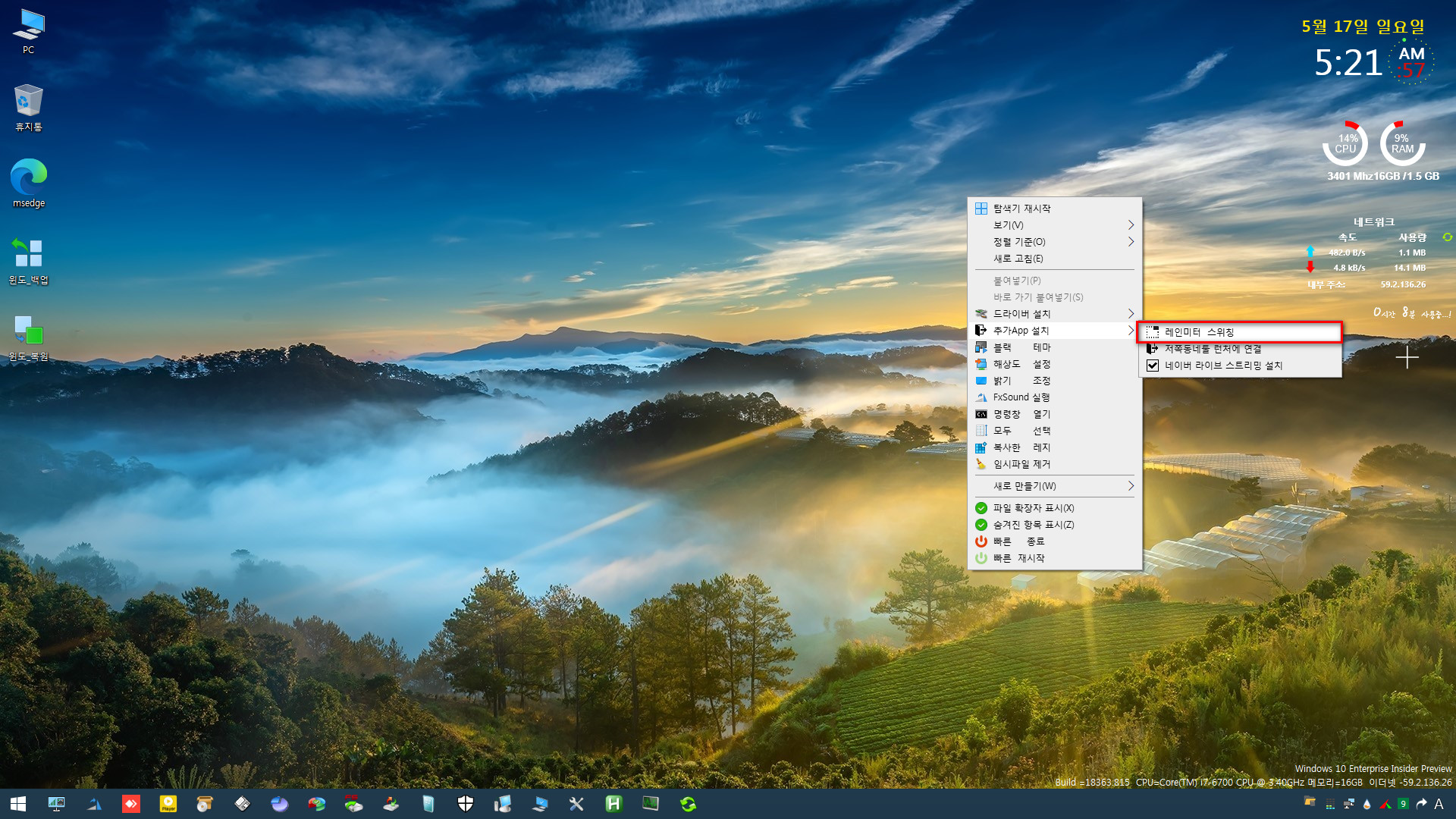This screenshot has width=1456, height=819.
Task: Choose 블랙 테마 menu item
Action: click(1054, 347)
